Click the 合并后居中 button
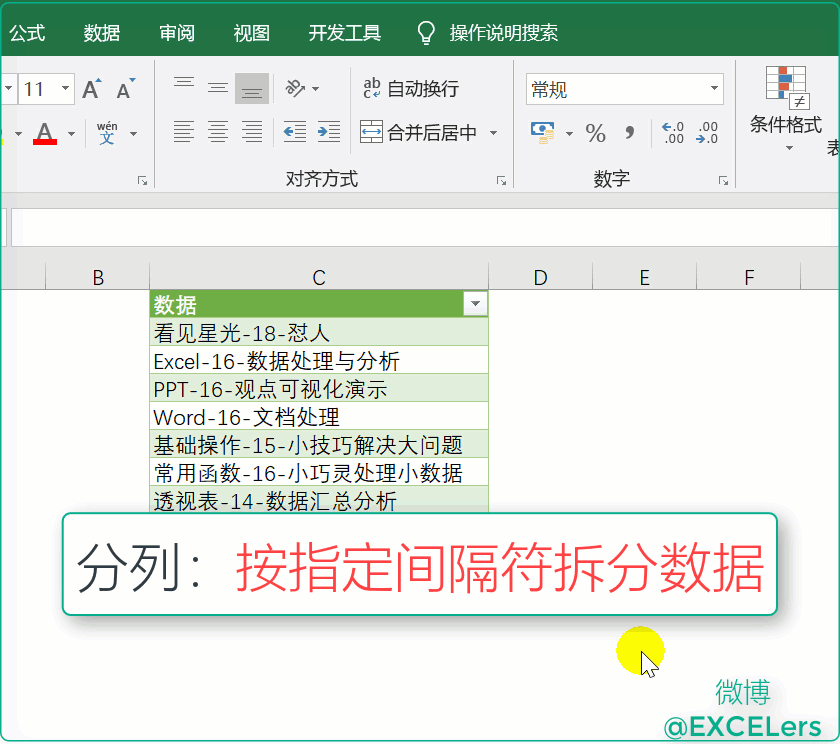This screenshot has width=840, height=744. [420, 132]
